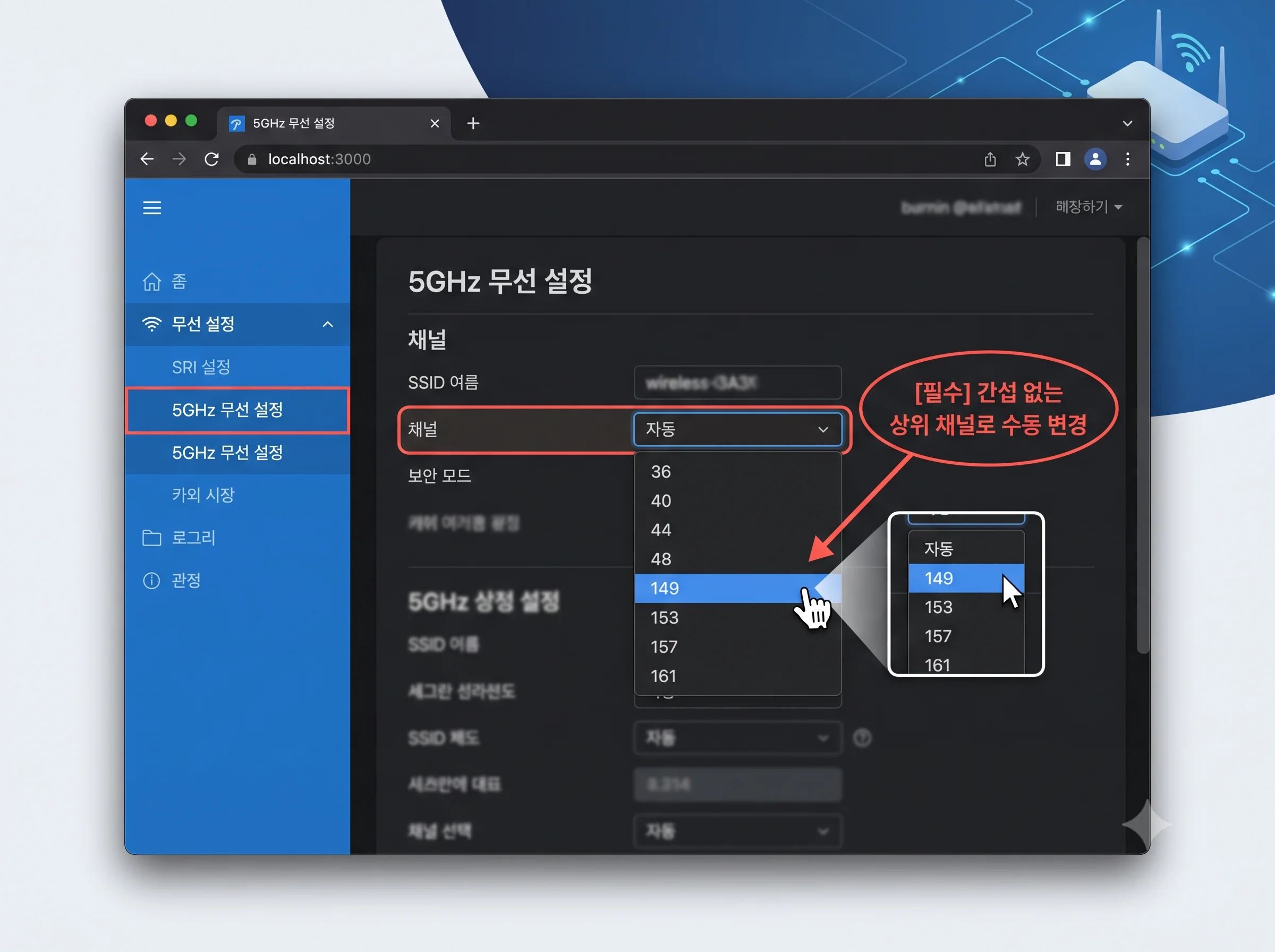Go back using browser back arrow
This screenshot has height=952, width=1275.
[148, 159]
